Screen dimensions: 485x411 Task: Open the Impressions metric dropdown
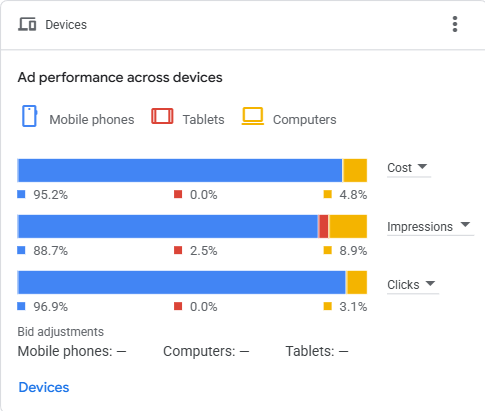(430, 226)
